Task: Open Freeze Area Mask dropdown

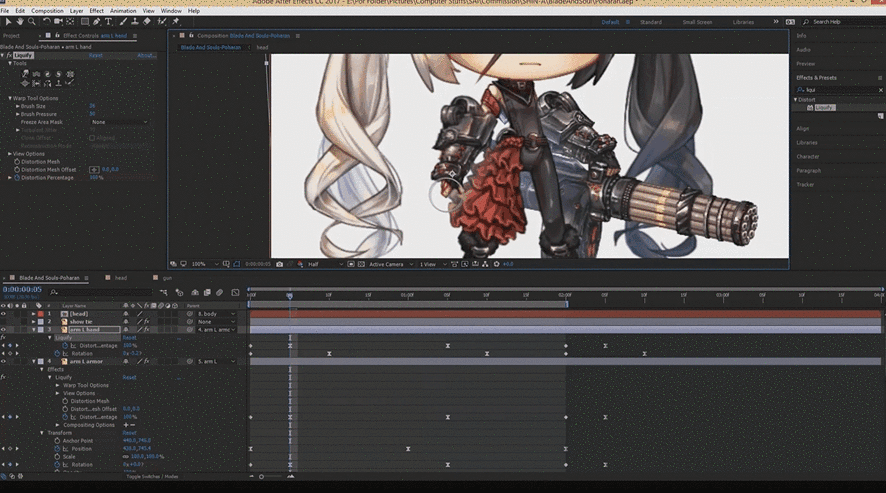Action: pyautogui.click(x=119, y=122)
